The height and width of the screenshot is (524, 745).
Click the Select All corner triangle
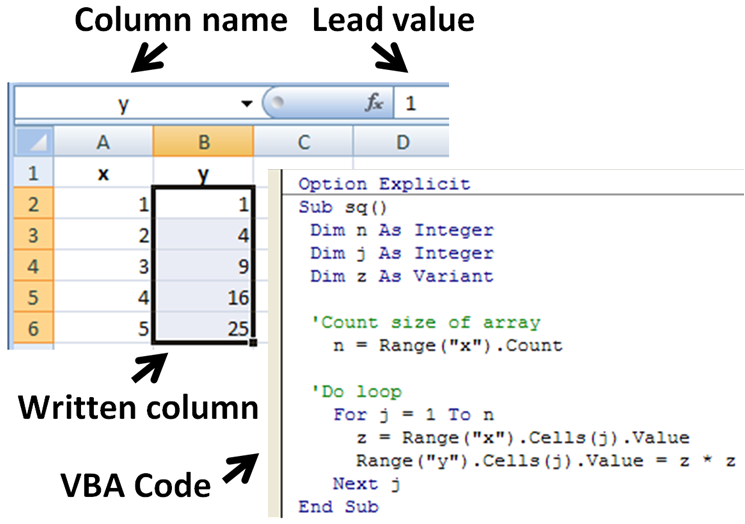[x=32, y=143]
